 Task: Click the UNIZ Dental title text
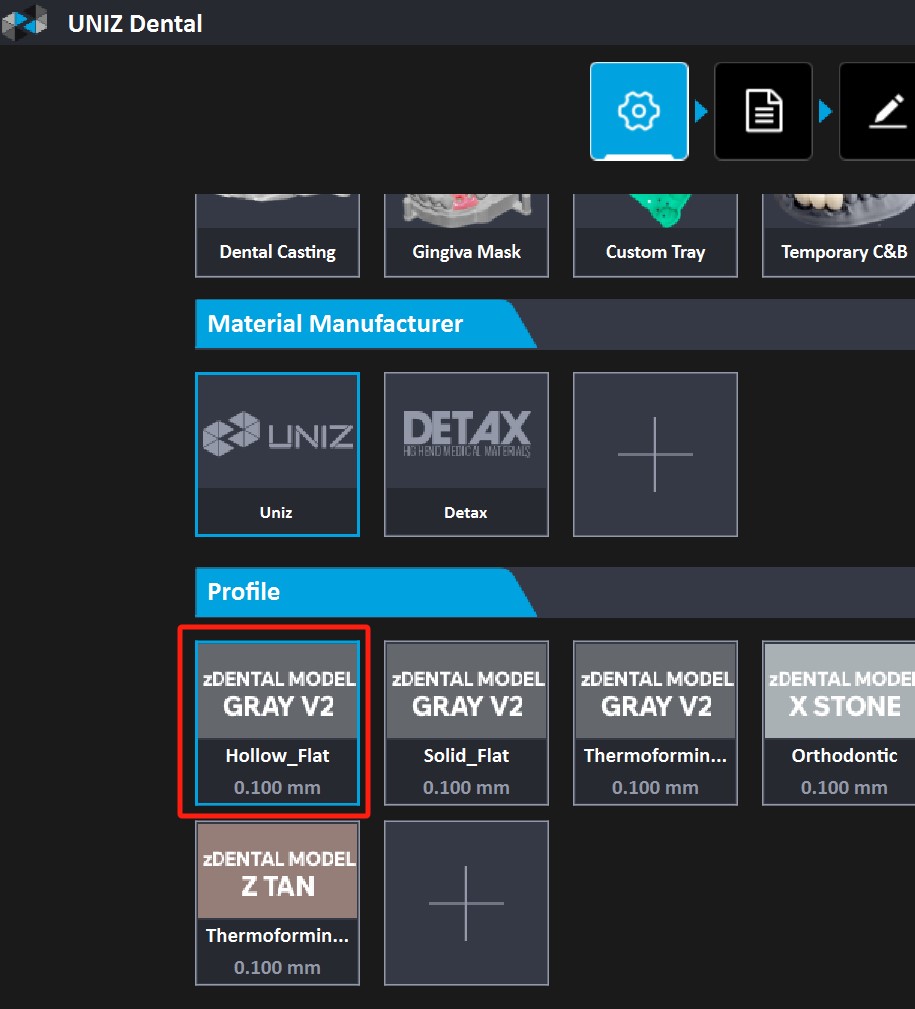(135, 24)
